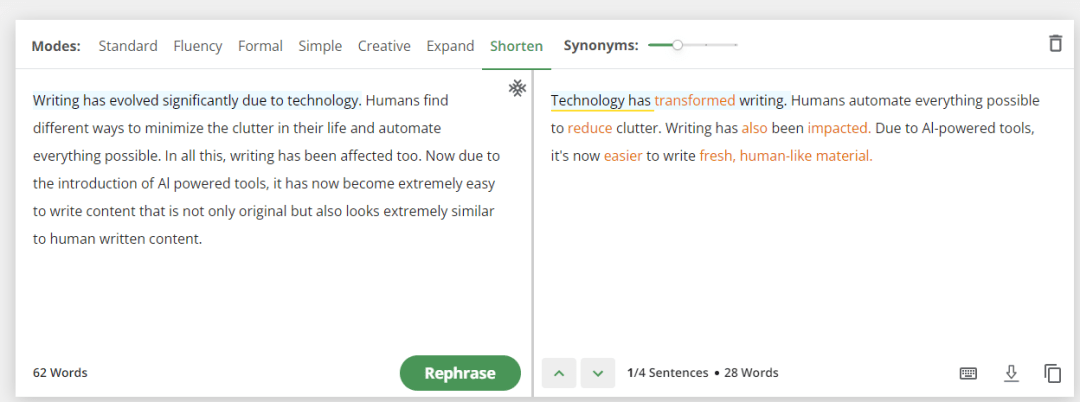Click the snowflake freeze words icon

[517, 88]
